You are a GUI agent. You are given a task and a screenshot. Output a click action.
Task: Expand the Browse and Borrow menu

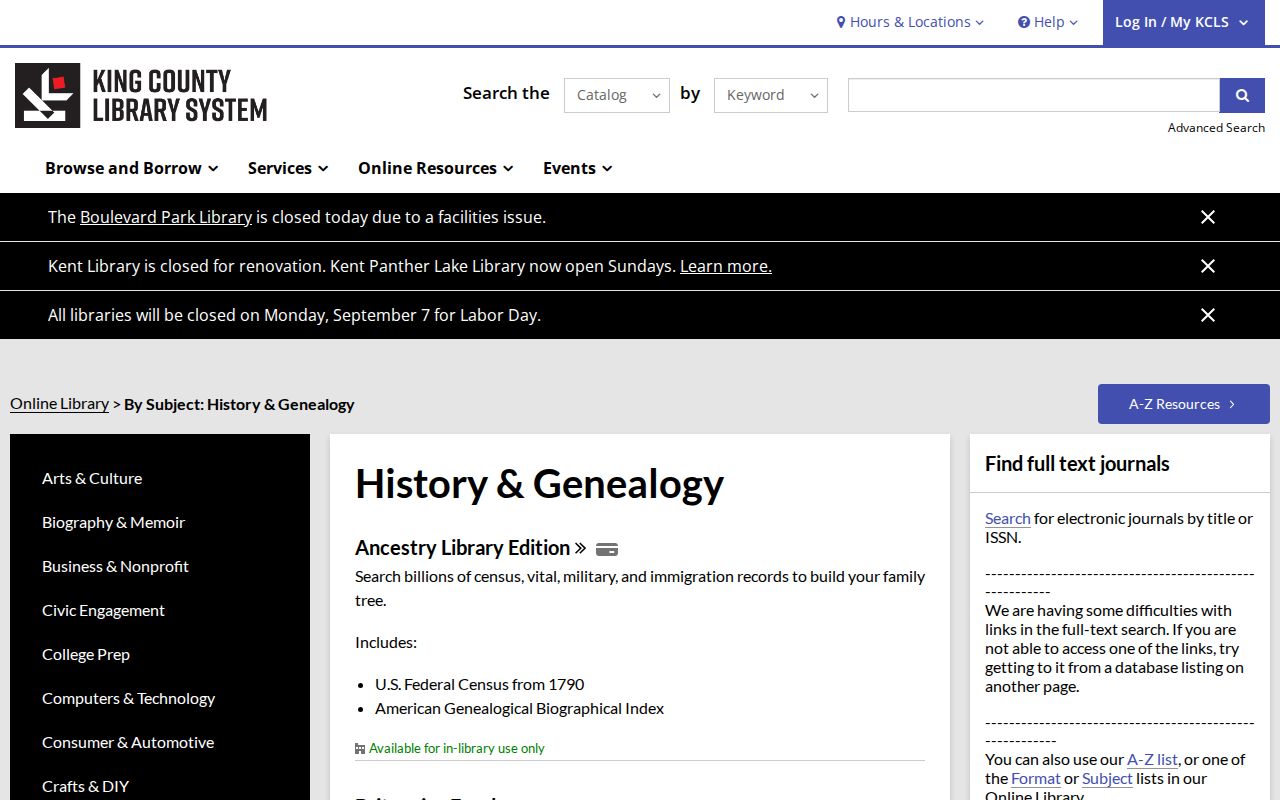[132, 168]
